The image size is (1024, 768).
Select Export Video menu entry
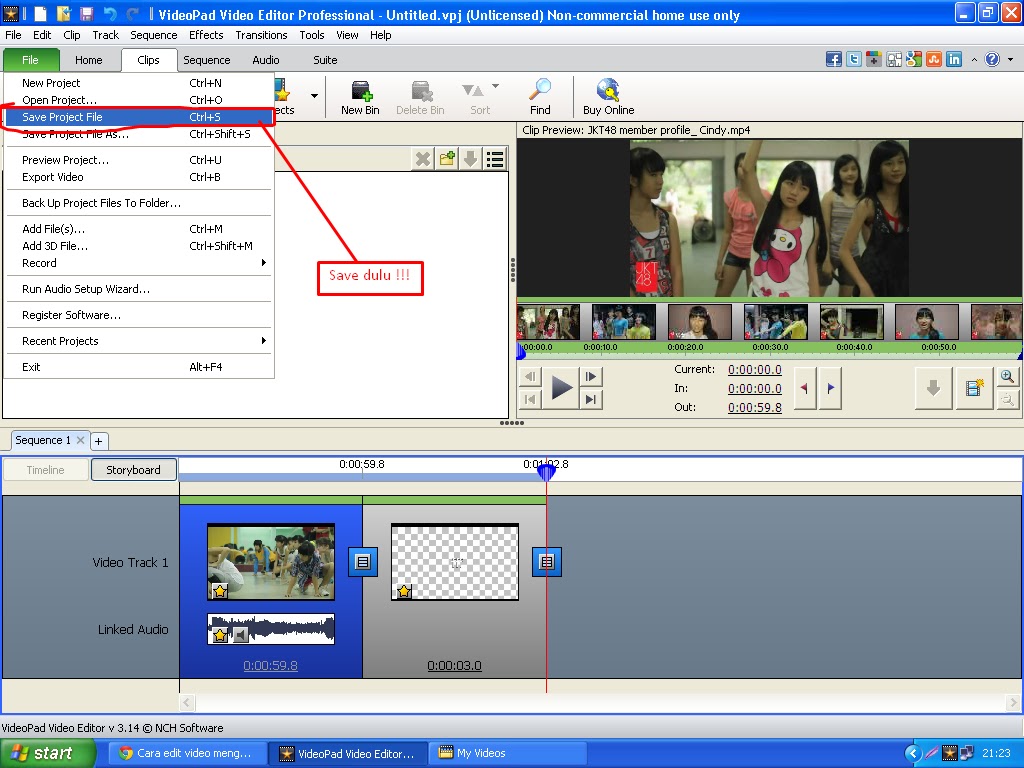coord(138,177)
